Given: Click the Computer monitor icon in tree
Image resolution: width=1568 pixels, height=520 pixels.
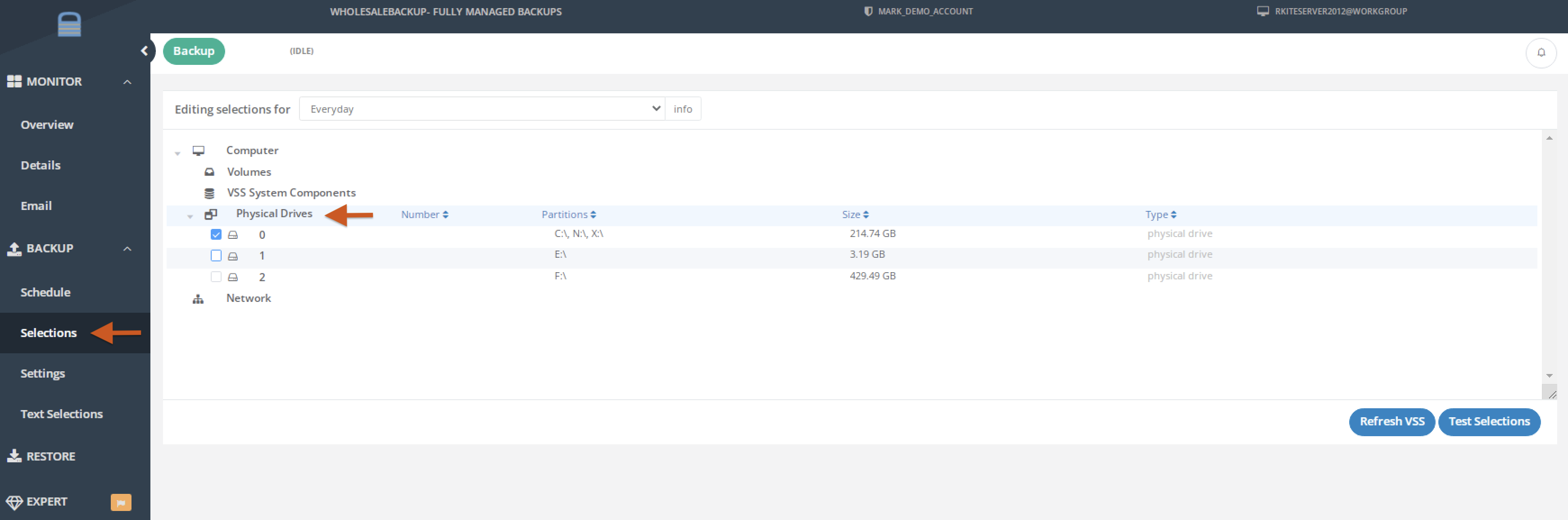Looking at the screenshot, I should 199,151.
